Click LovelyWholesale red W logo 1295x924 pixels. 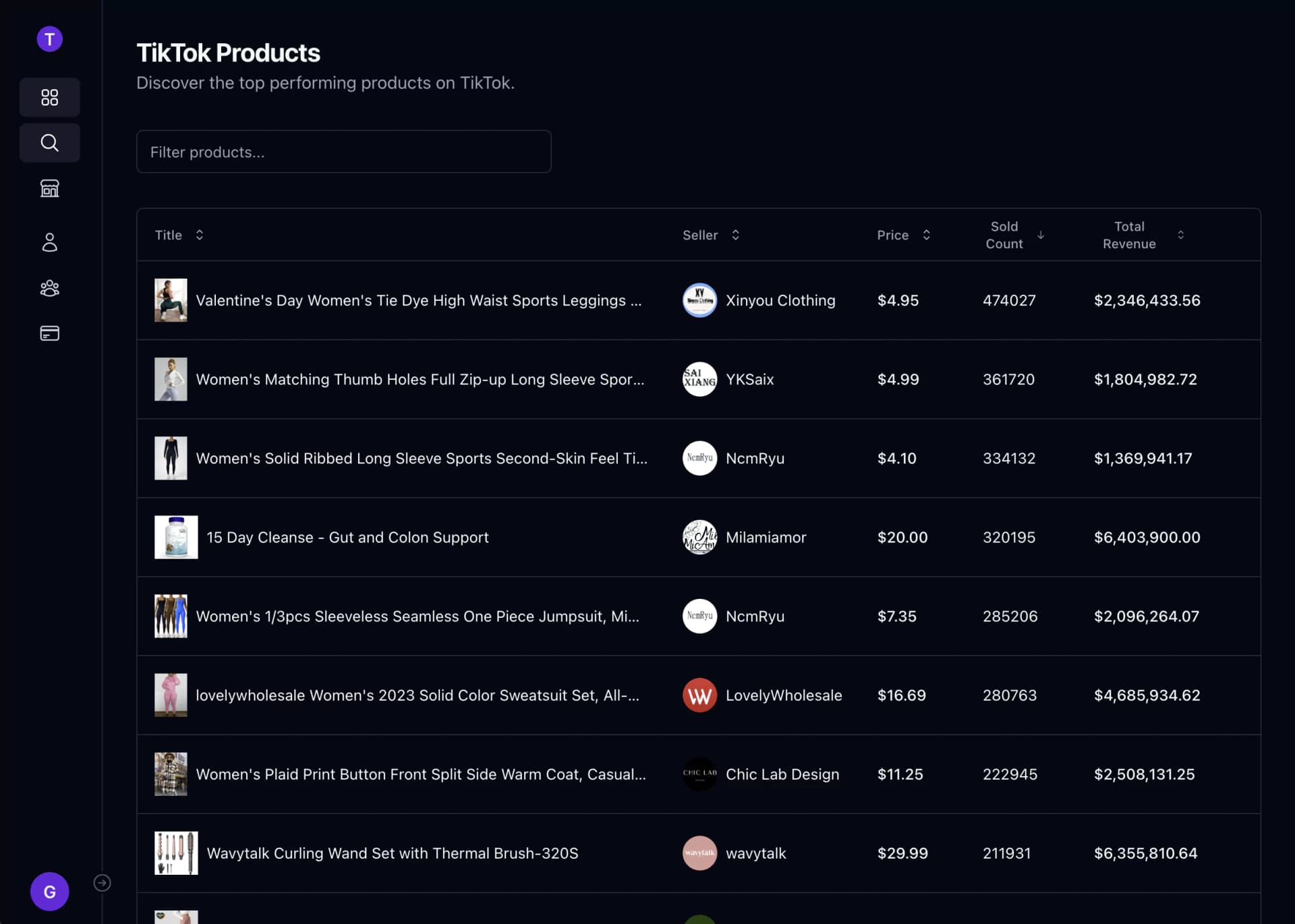click(699, 695)
